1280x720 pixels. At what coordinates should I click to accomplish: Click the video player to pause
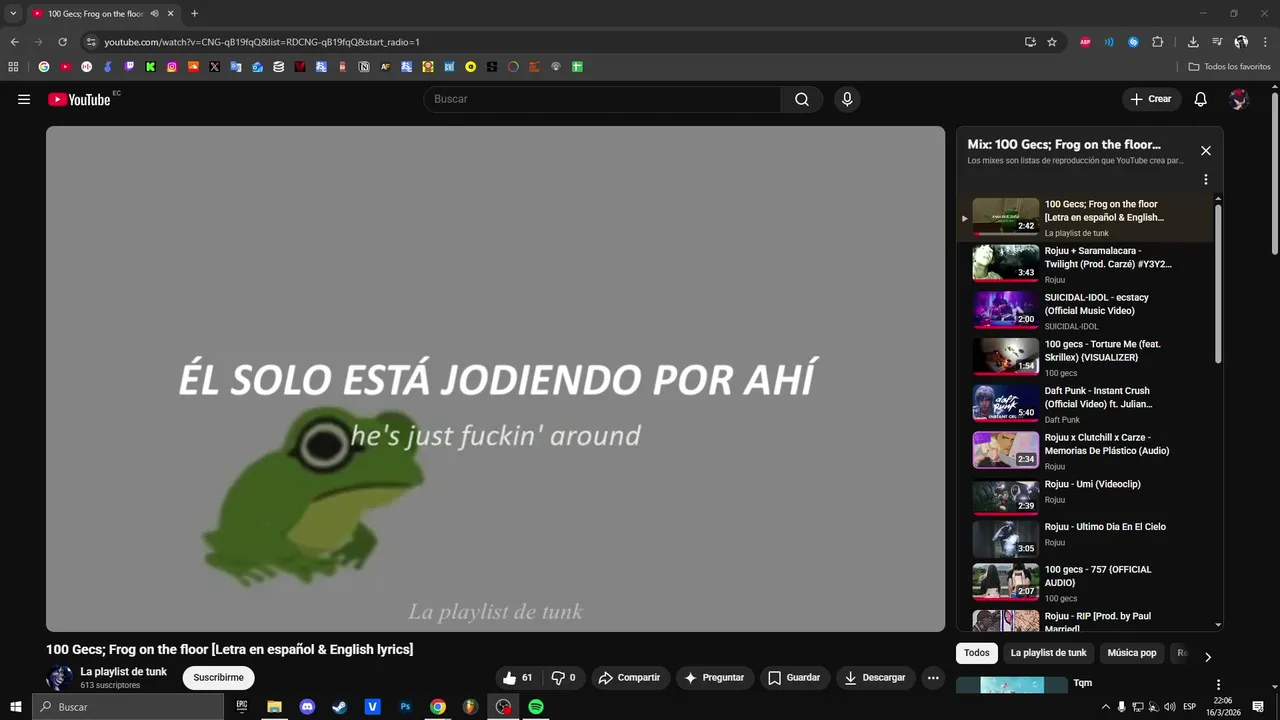click(x=495, y=378)
